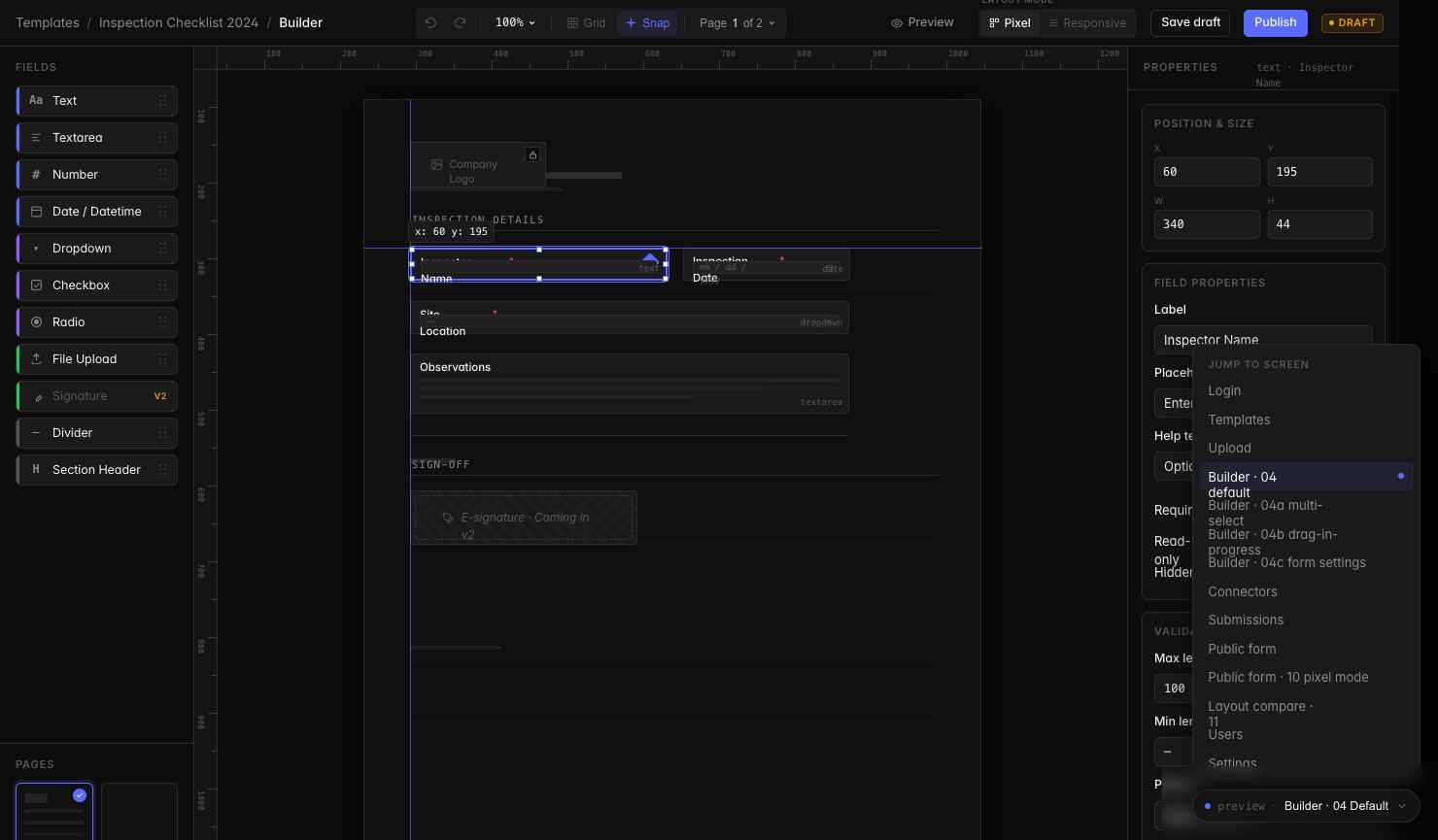This screenshot has height=840, width=1438.
Task: Open the preview Builder · 04 Default switcher
Action: 1306,806
